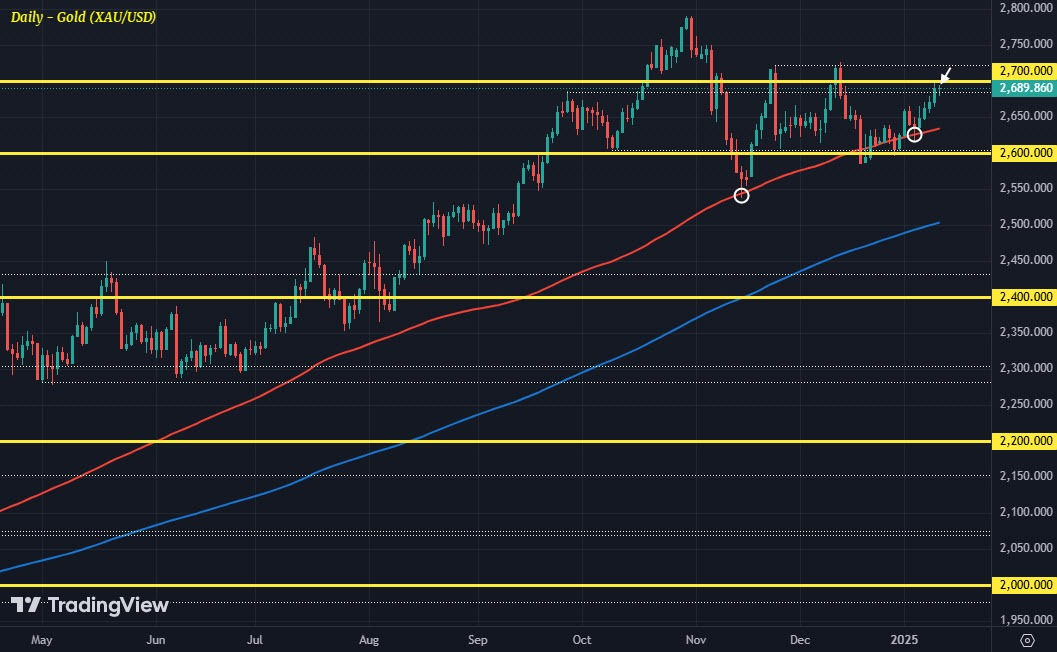1057x652 pixels.
Task: Click the May label on time axis
Action: click(41, 640)
